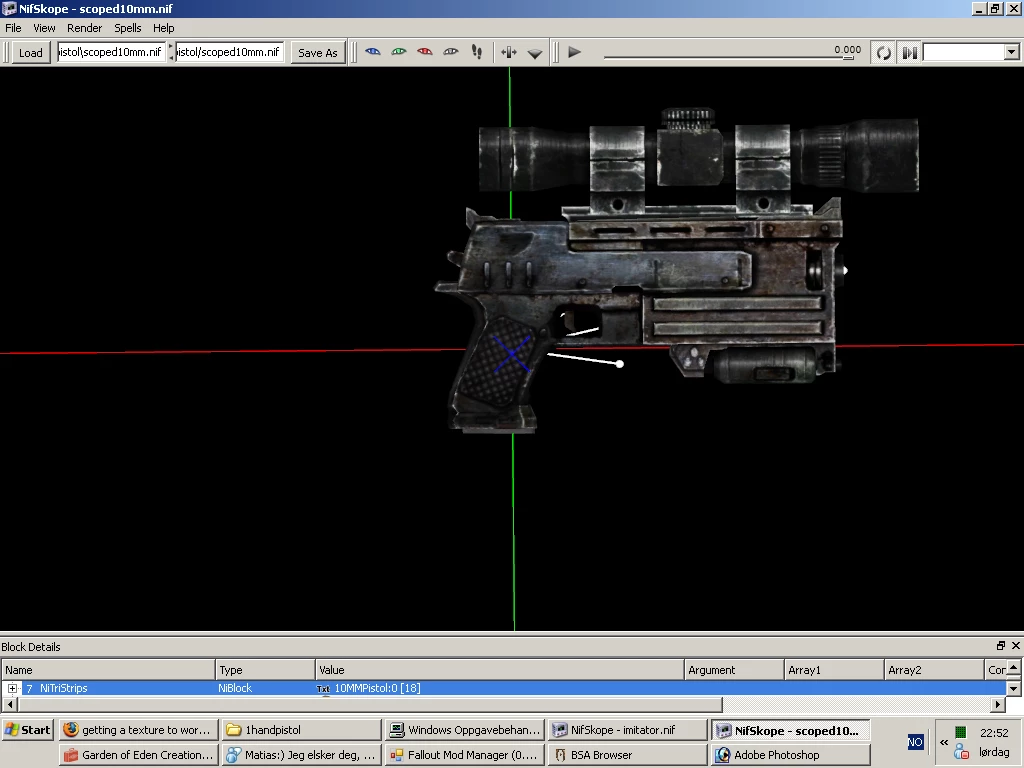Toggle the switch animation button

point(909,53)
